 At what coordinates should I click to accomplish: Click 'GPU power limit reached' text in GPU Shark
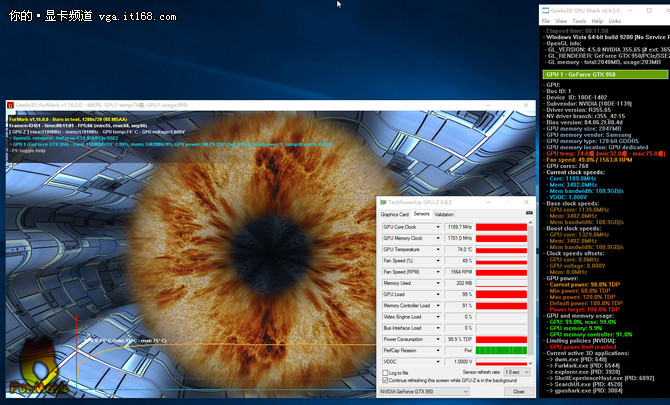(x=583, y=347)
